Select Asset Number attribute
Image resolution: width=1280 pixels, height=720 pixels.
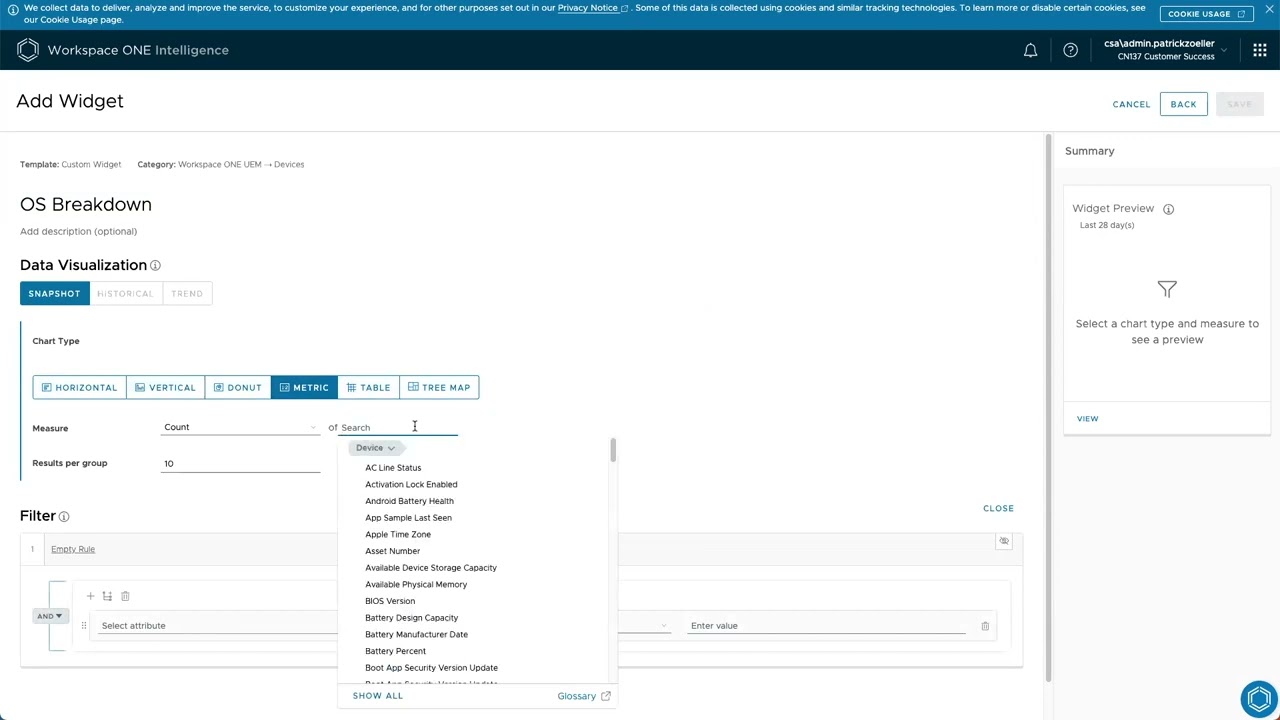392,551
